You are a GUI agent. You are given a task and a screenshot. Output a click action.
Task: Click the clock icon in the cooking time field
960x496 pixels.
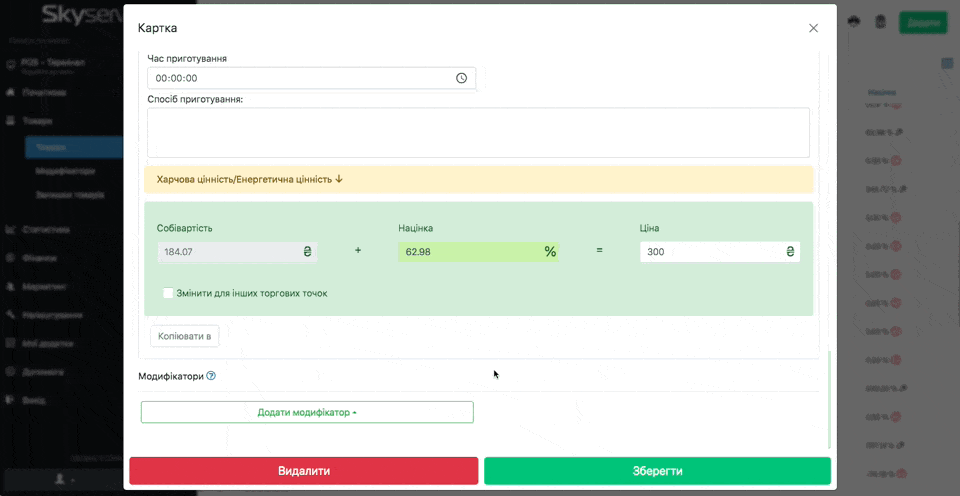click(461, 78)
